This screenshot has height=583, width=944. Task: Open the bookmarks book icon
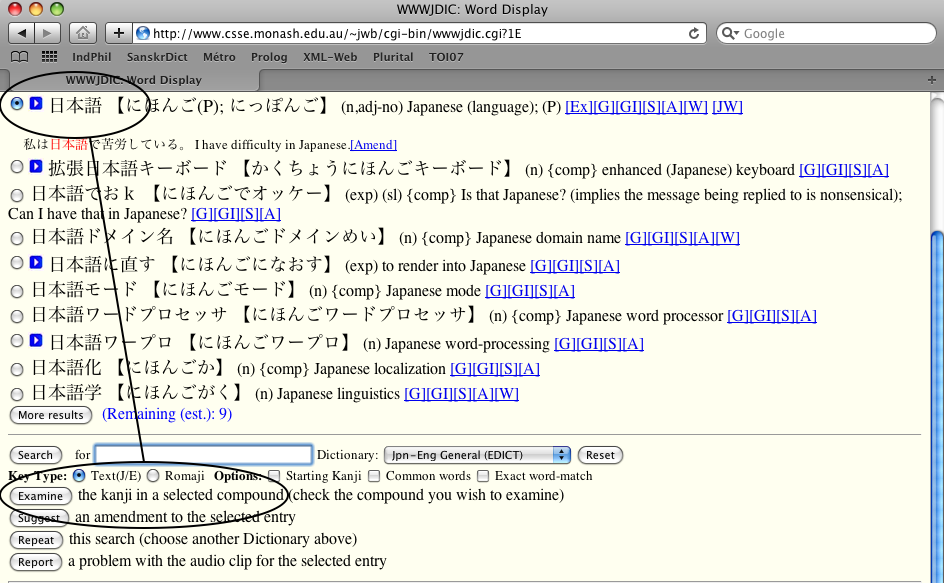21,57
